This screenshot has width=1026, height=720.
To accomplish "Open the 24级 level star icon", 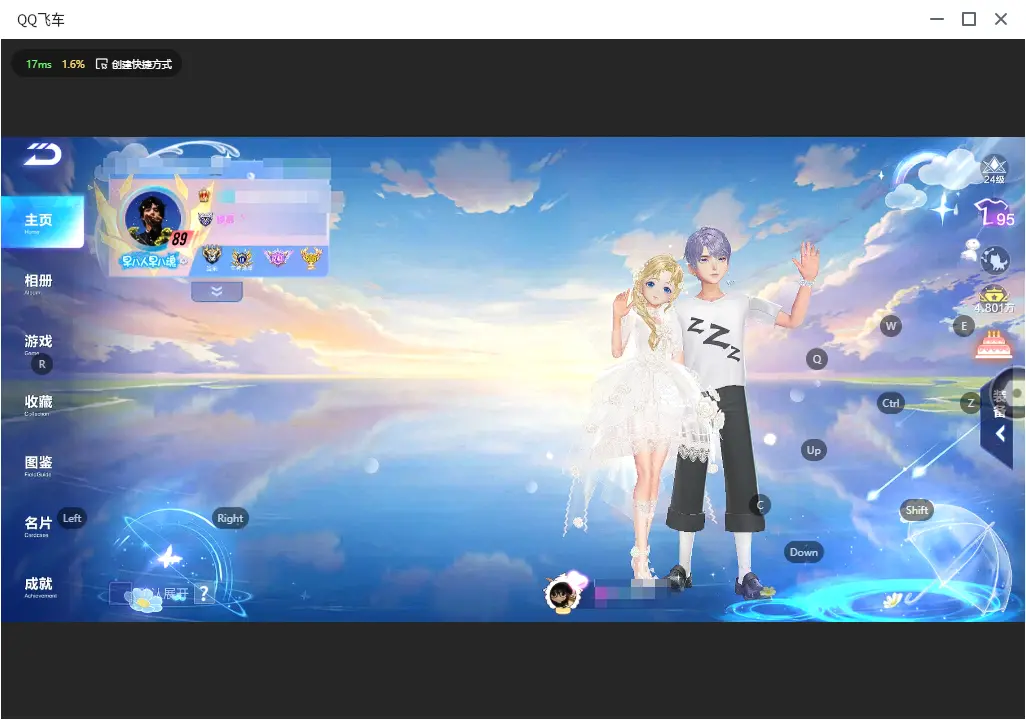I will coord(994,170).
